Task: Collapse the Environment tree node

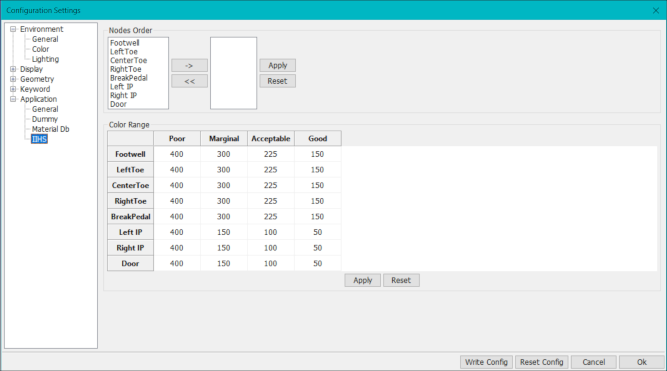Action: click(13, 29)
